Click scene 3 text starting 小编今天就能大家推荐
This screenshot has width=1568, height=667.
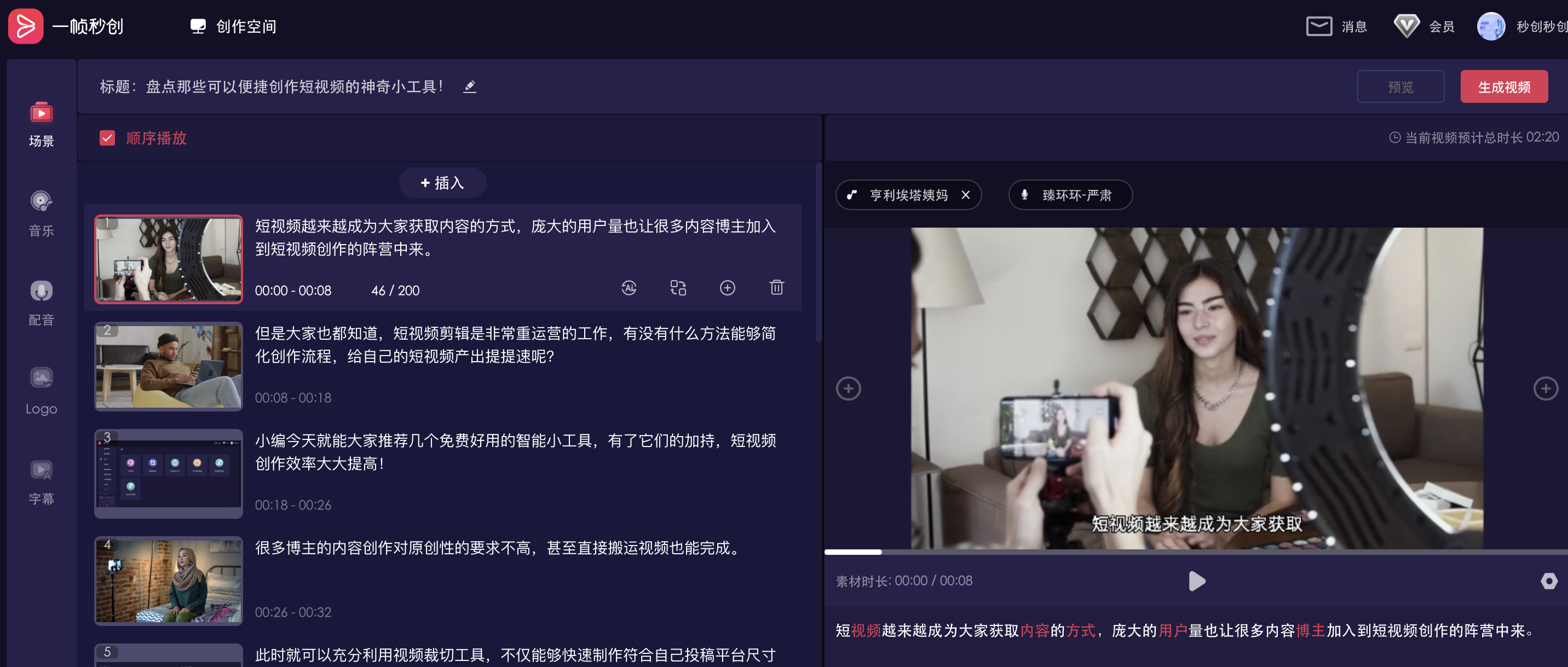(x=515, y=452)
